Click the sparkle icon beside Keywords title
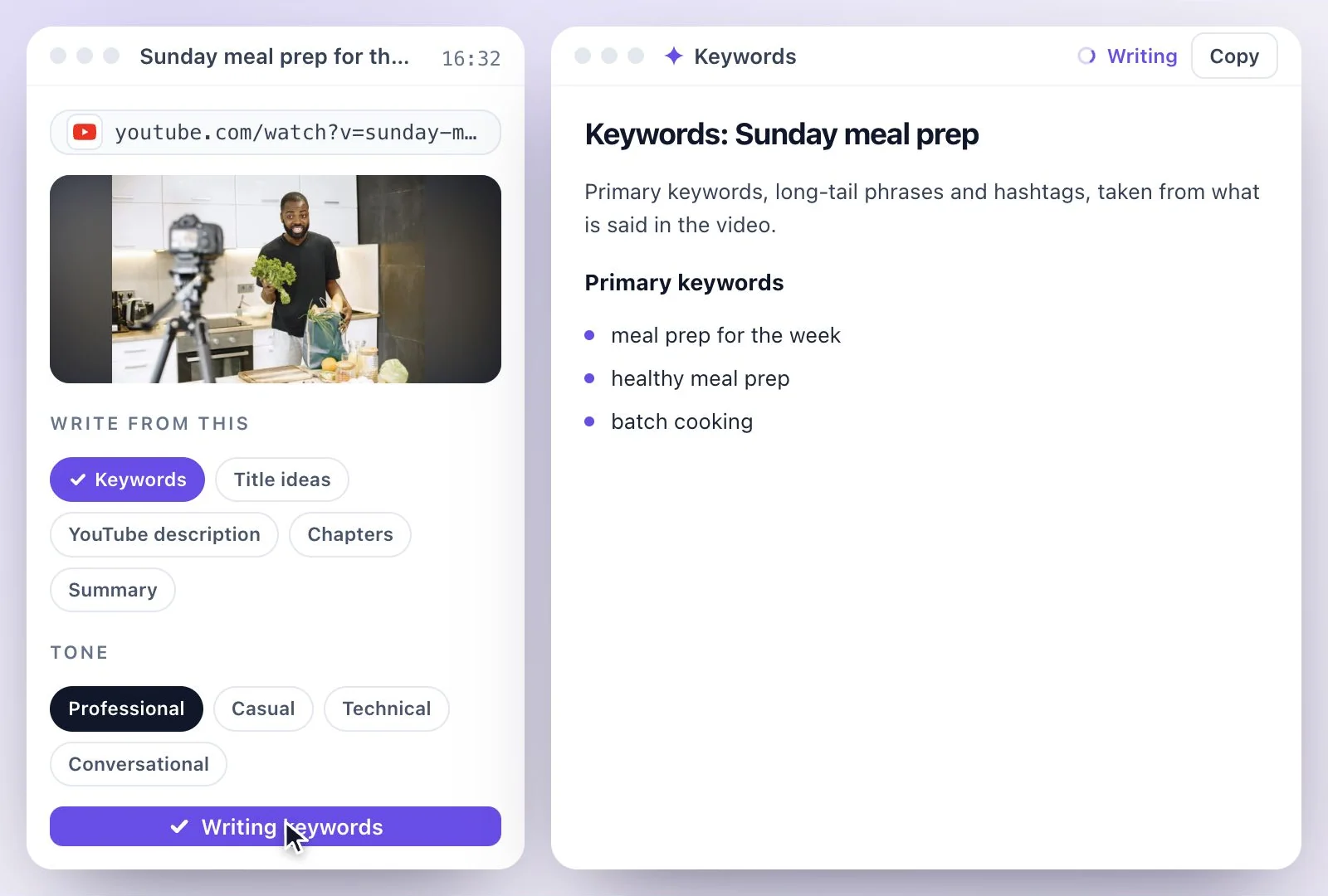1328x896 pixels. pos(674,56)
